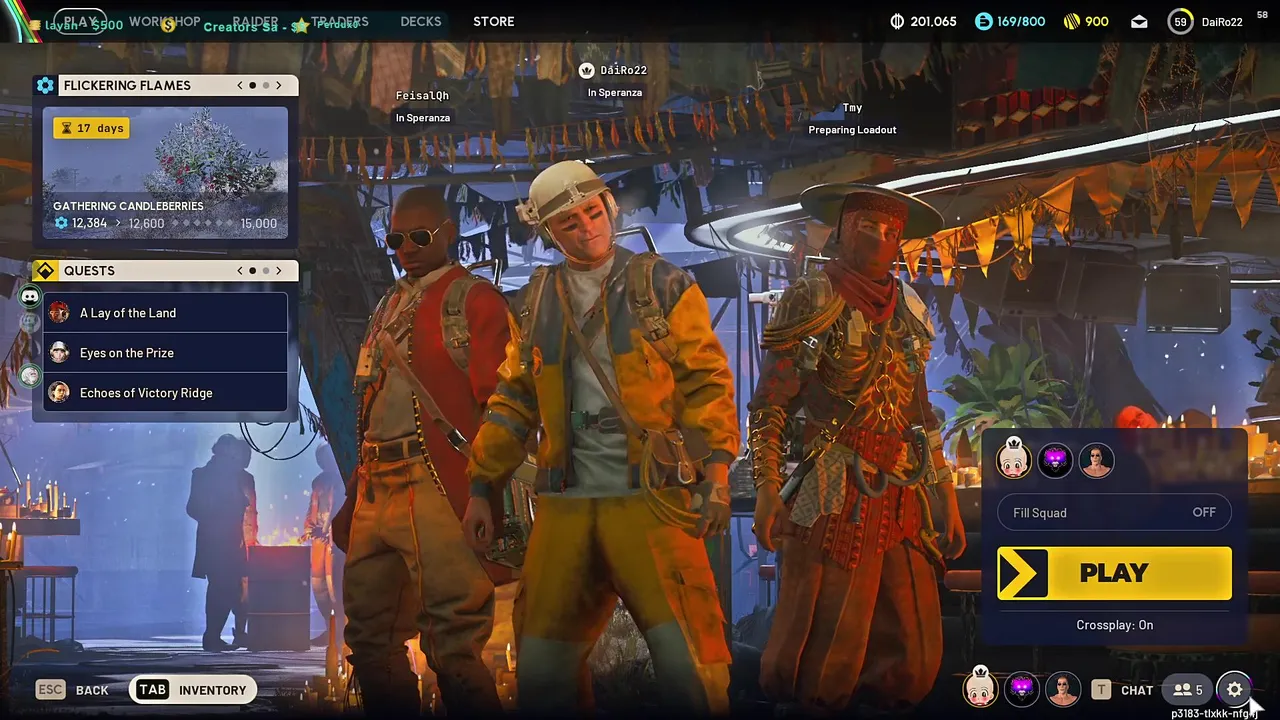1280x720 pixels.
Task: Select the sunglasses man avatar in play panel
Action: [x=1096, y=460]
